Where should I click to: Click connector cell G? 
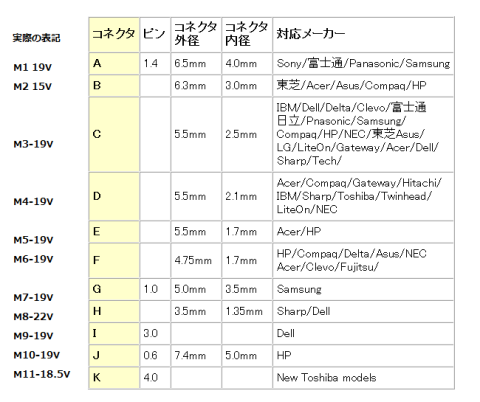[114, 289]
